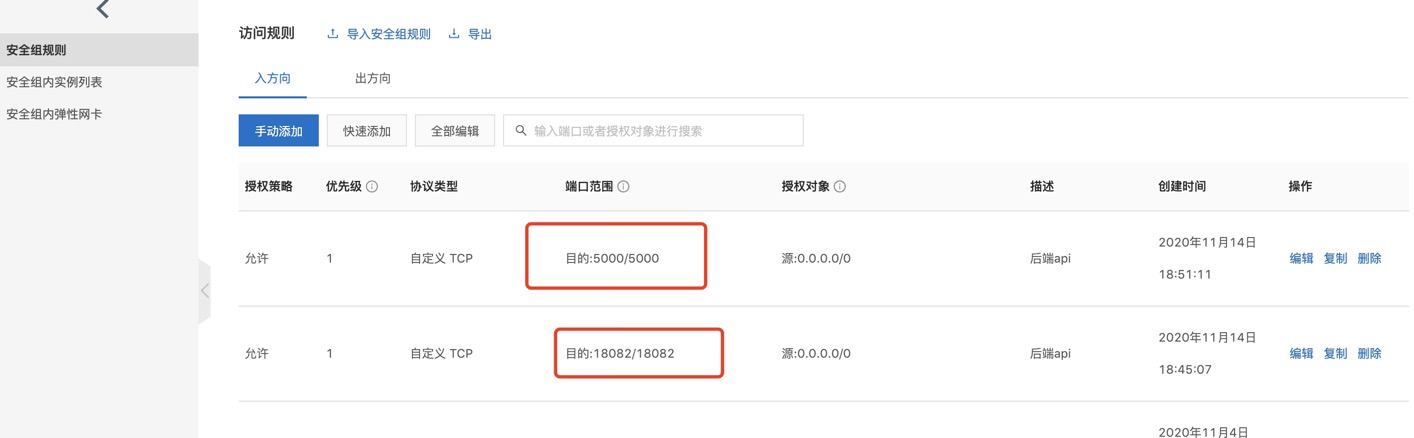The height and width of the screenshot is (438, 1414).
Task: Open 安全组内实例列表 in sidebar
Action: click(x=54, y=82)
